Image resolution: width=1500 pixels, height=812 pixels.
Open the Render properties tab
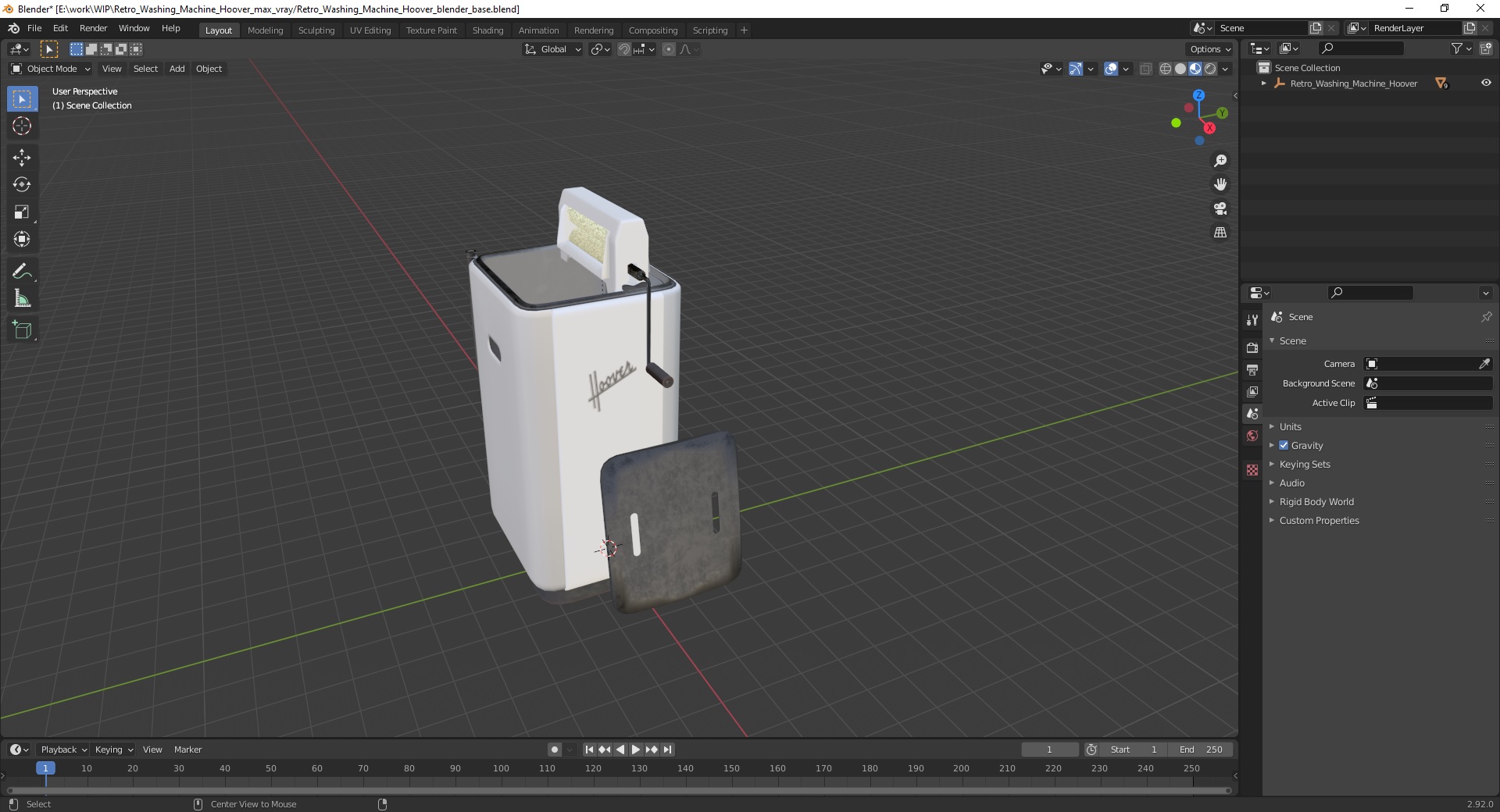click(x=1252, y=347)
